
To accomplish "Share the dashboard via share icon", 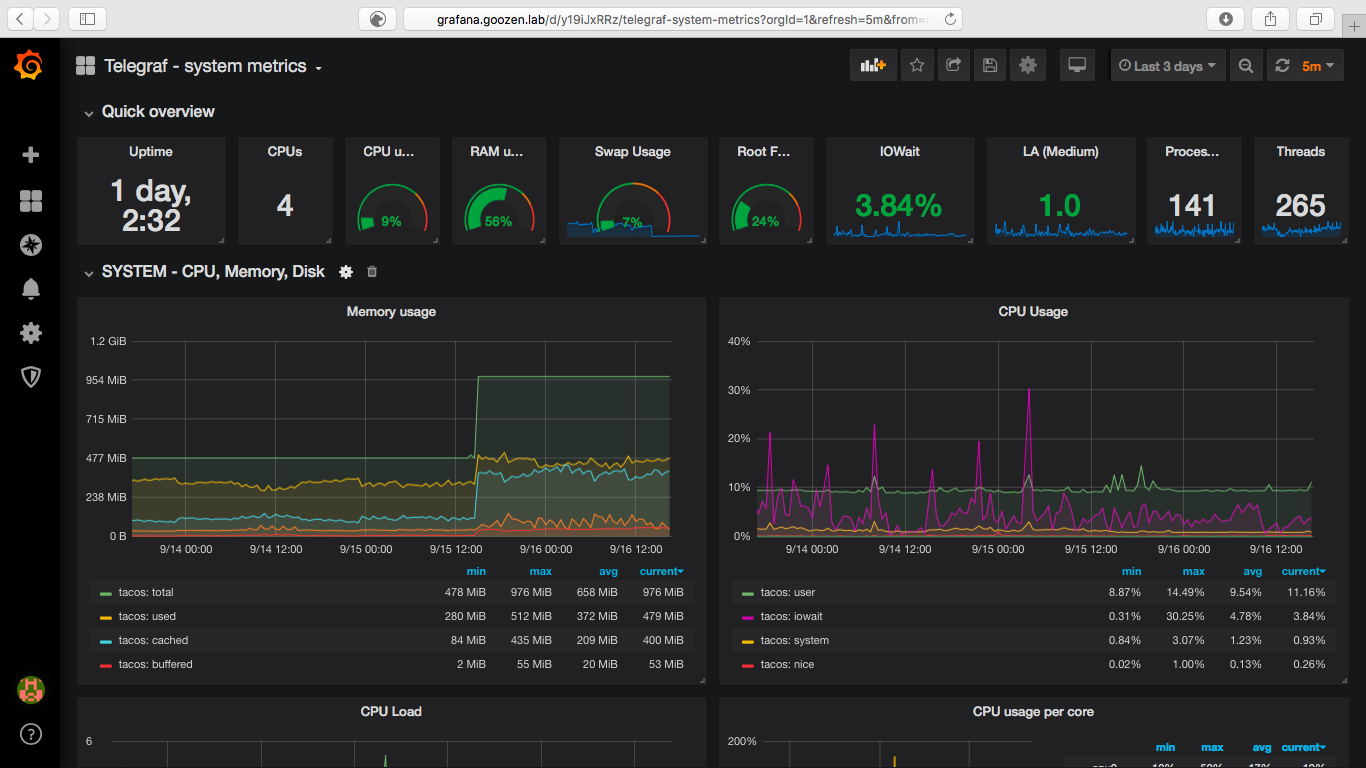I will 953,66.
